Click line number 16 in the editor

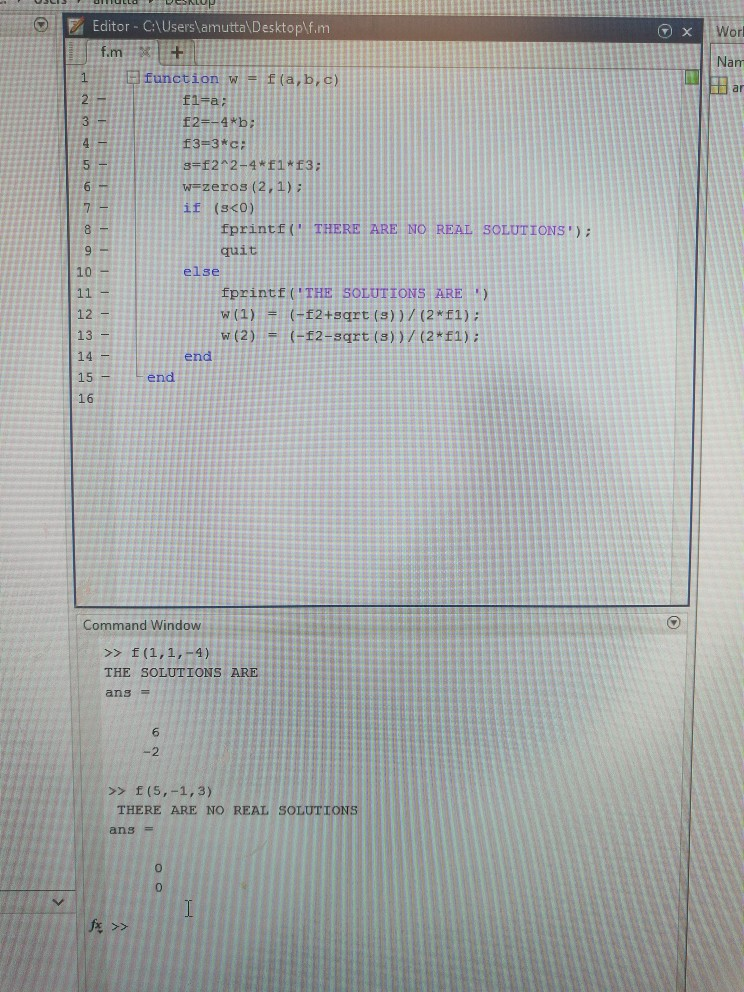[x=85, y=399]
